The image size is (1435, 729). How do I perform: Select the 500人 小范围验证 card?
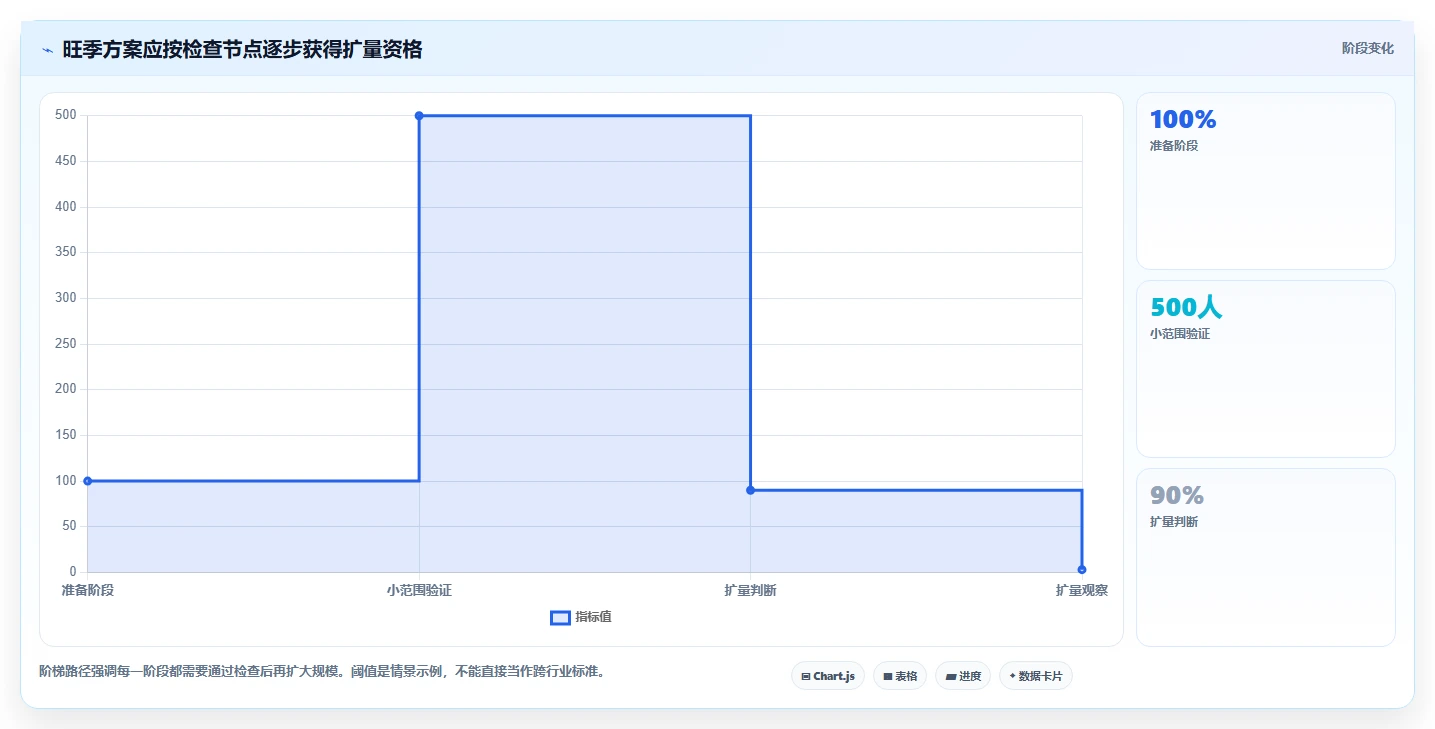(1265, 369)
